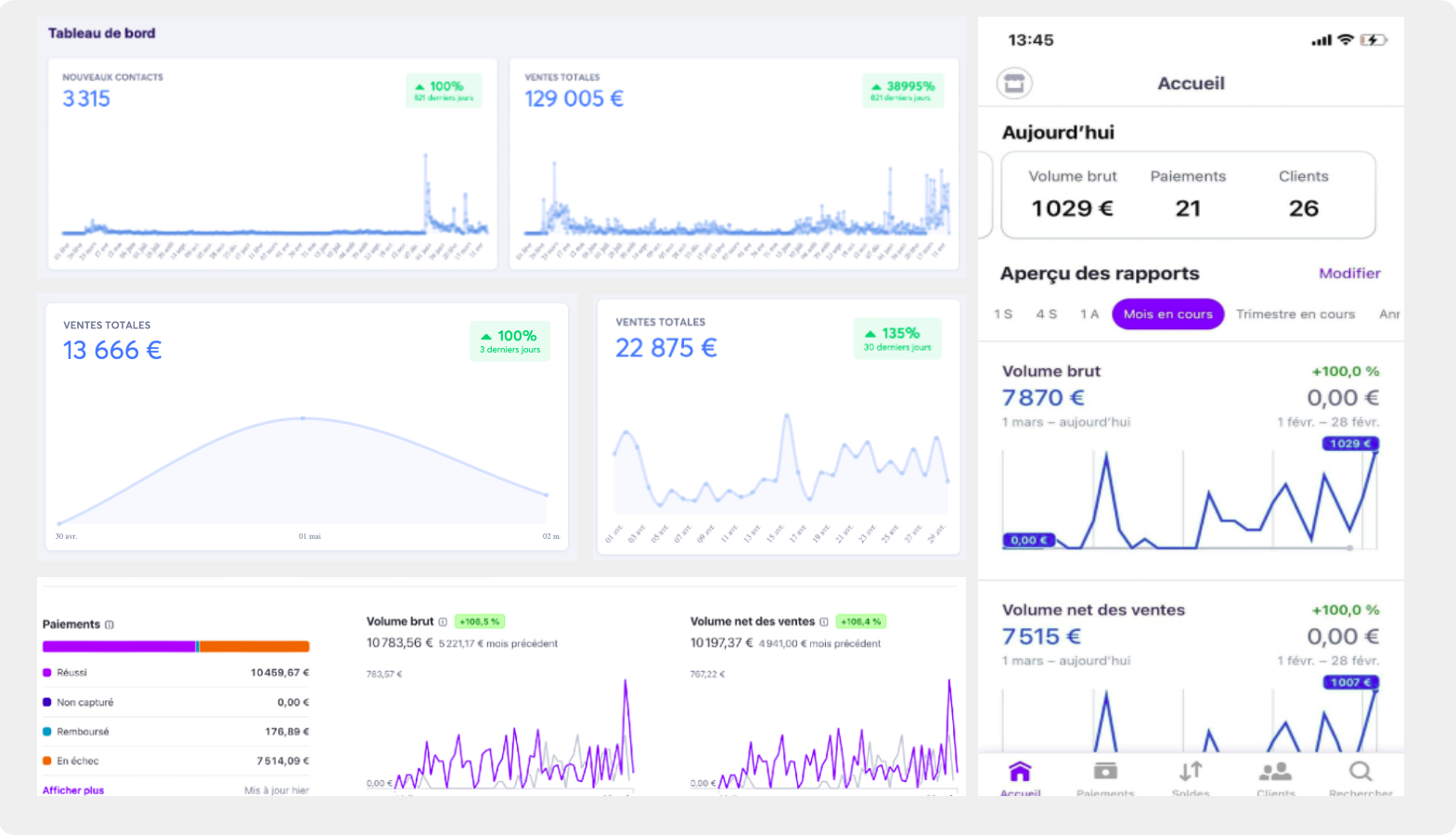The width and height of the screenshot is (1456, 835).
Task: Click info icon beside Paiements heading
Action: click(x=110, y=624)
